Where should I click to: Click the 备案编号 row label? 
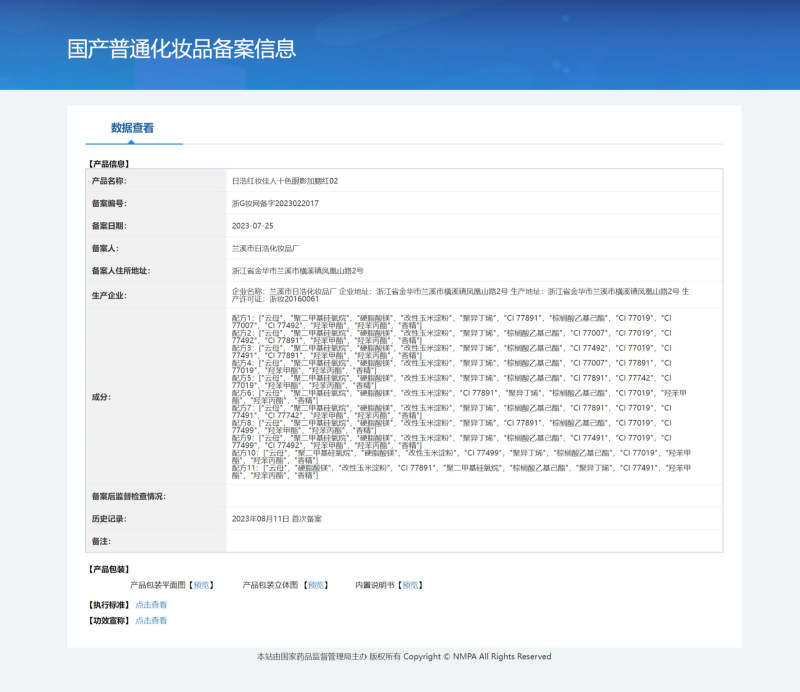point(109,203)
